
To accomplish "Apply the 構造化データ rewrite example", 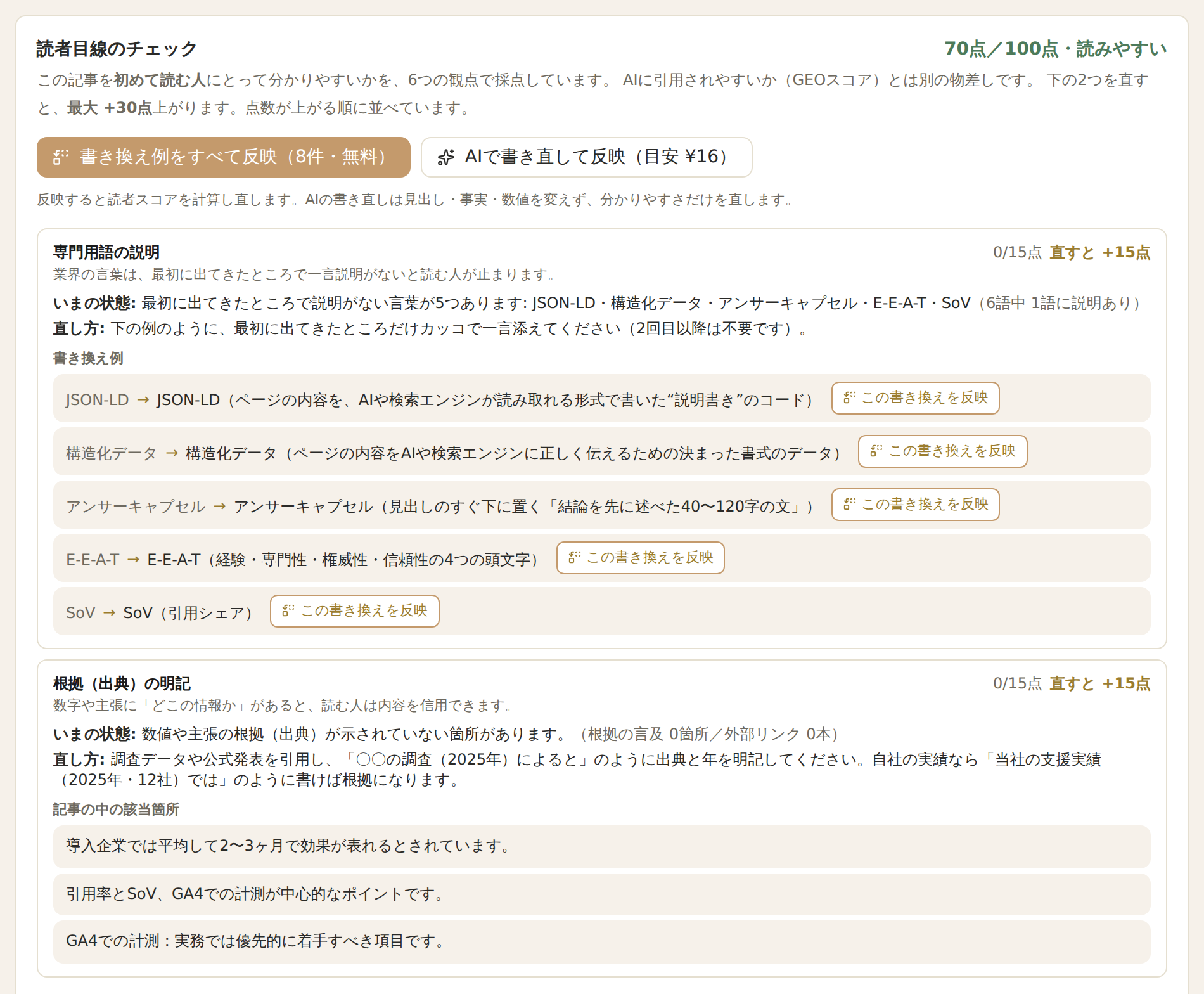I will click(943, 451).
